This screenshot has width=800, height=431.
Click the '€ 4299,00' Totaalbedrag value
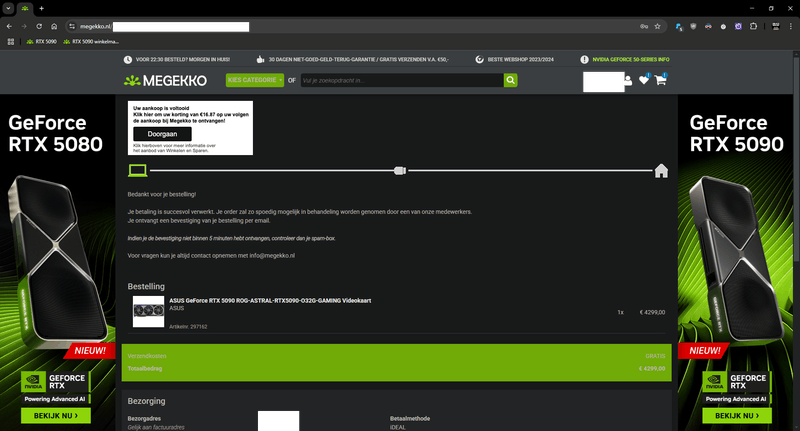click(652, 368)
